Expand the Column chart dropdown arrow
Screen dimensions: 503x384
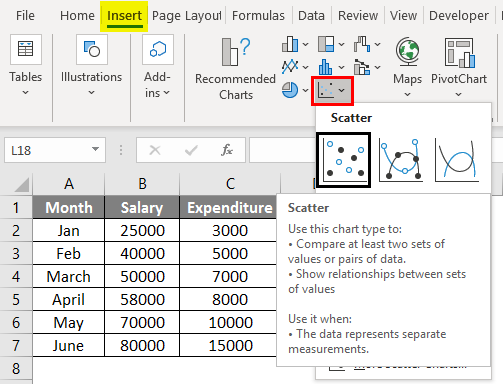click(x=305, y=44)
